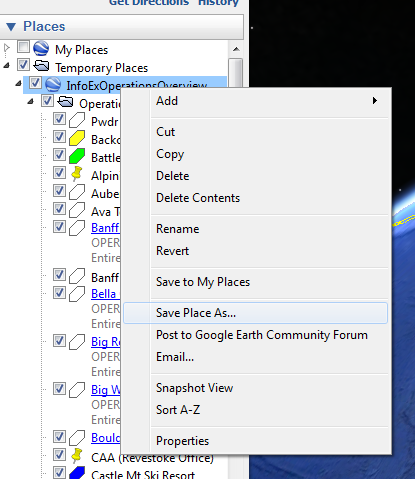Open the Big R hyperlink in Places
Screen dimensions: 415x479
(105, 342)
